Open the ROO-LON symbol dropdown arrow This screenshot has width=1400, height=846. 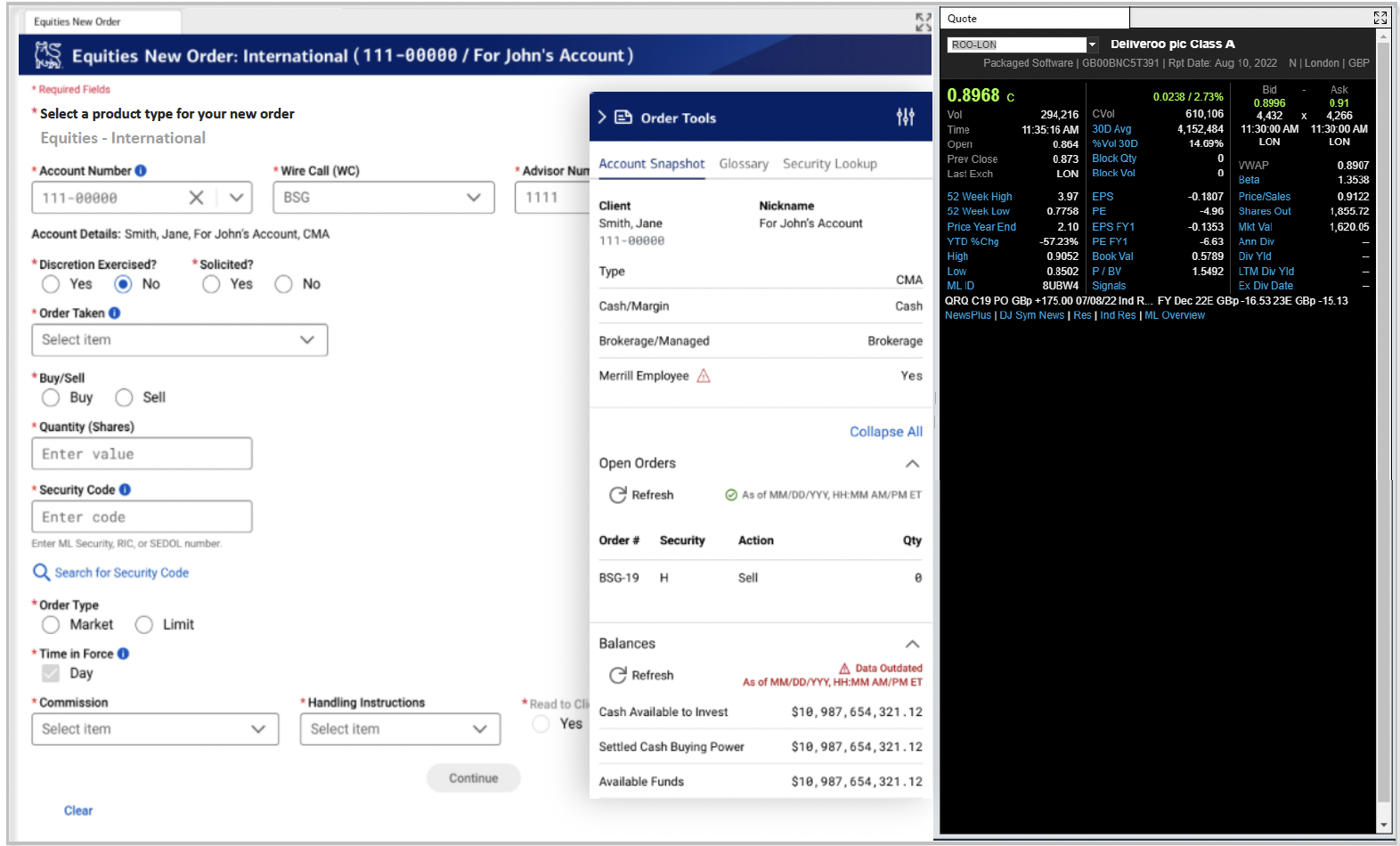[1092, 45]
